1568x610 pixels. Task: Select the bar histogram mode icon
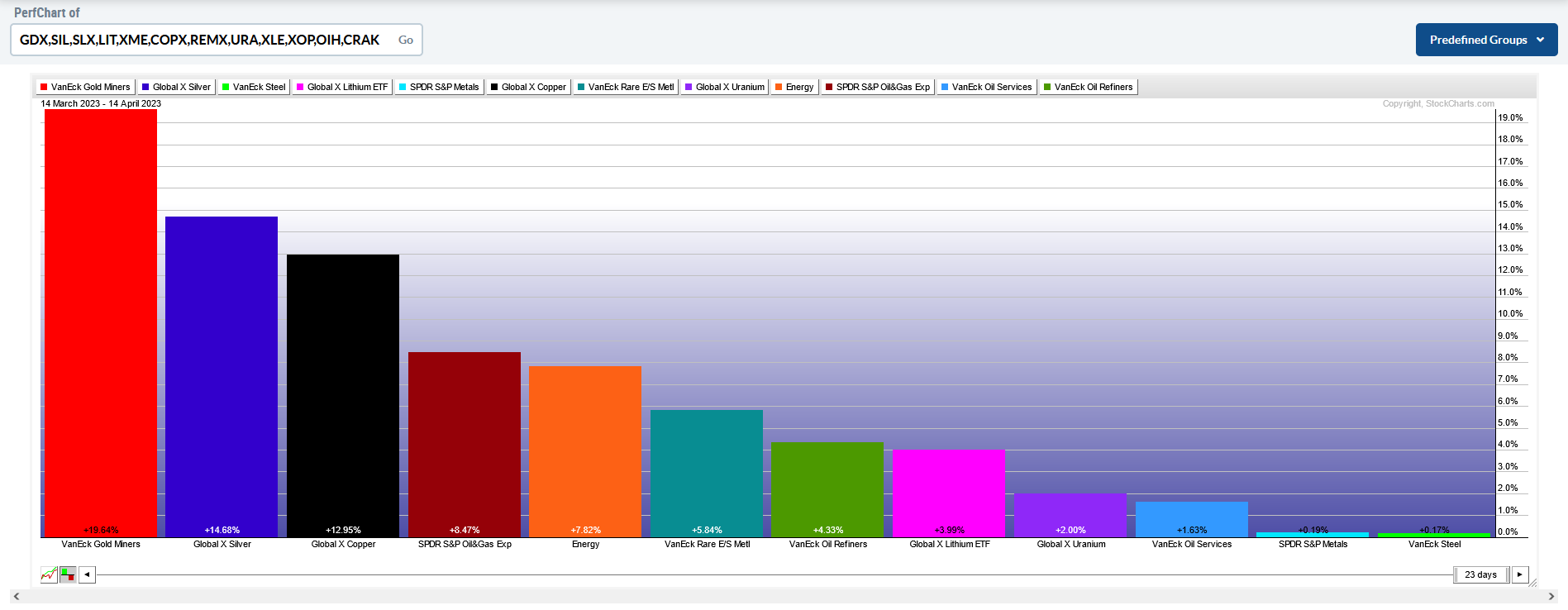(x=68, y=574)
